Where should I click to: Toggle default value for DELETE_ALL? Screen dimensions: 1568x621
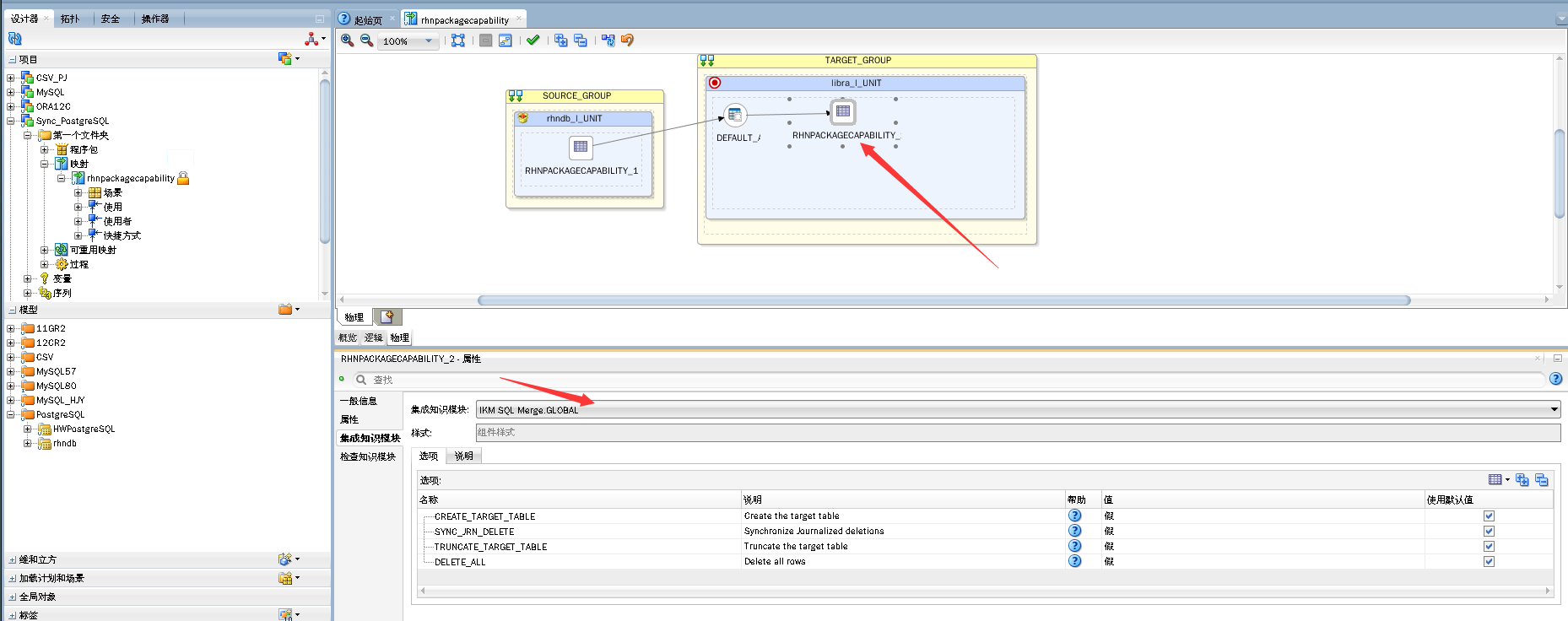(x=1489, y=561)
